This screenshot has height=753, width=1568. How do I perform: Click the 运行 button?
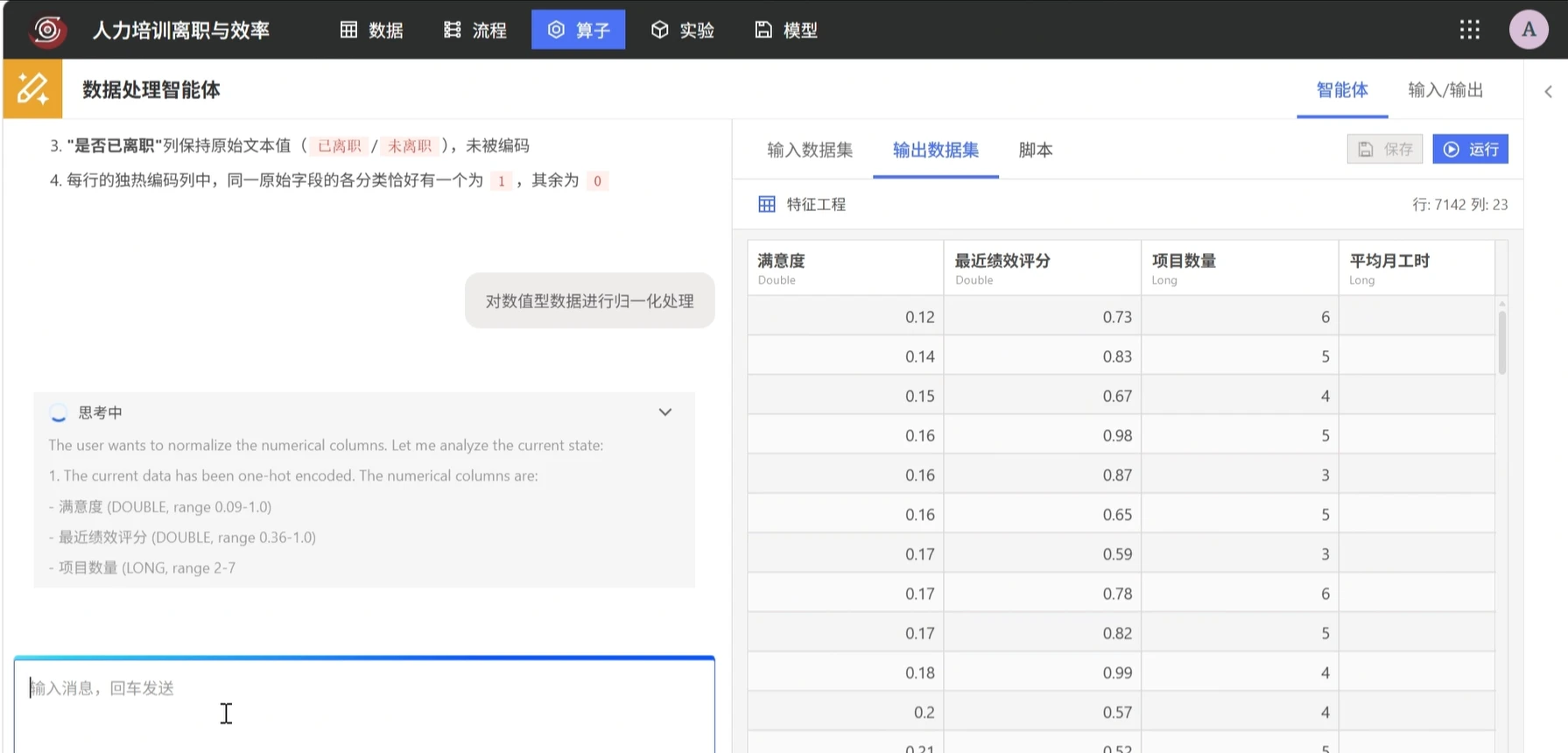point(1470,149)
